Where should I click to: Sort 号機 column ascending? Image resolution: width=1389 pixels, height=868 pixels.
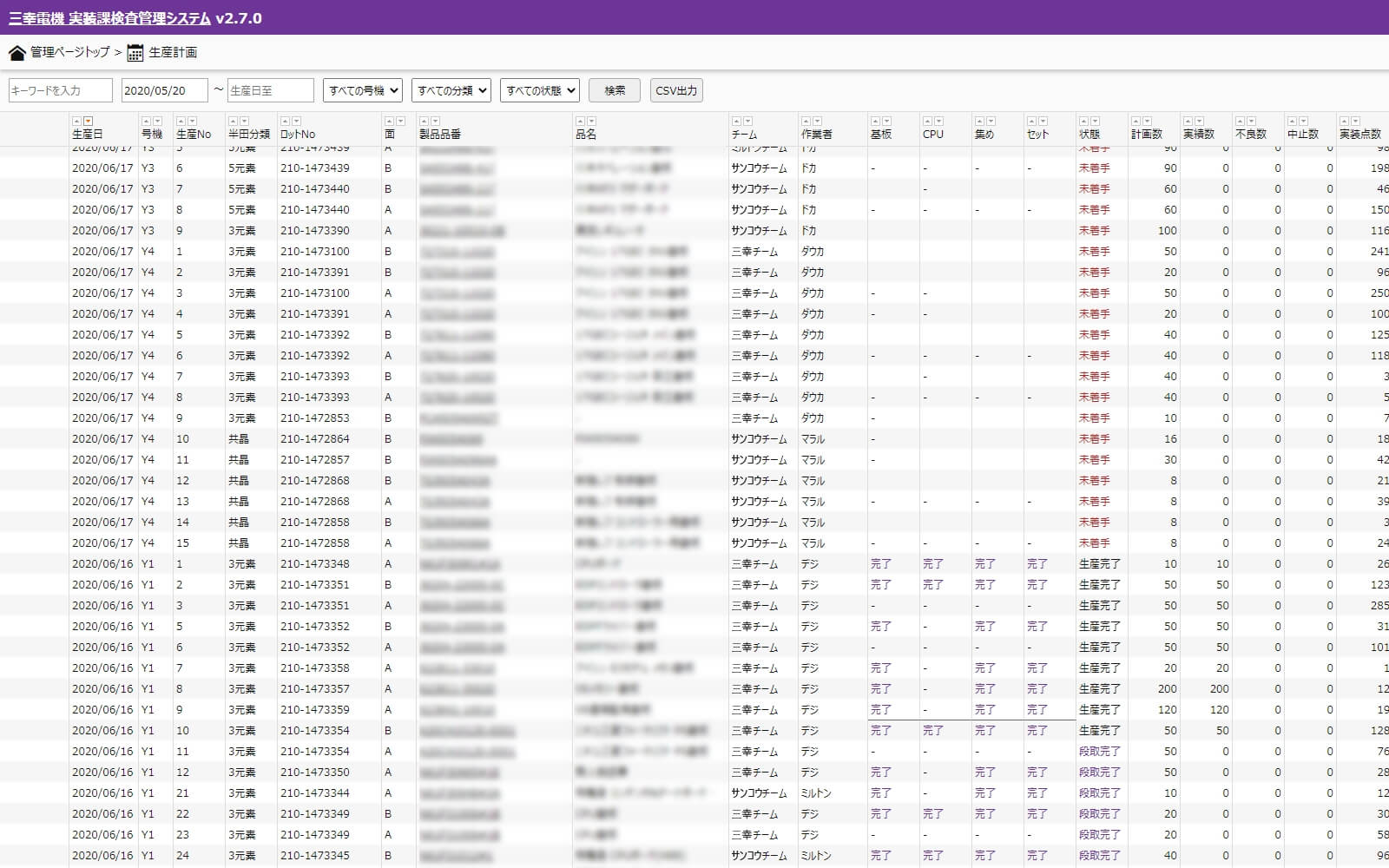pyautogui.click(x=146, y=122)
